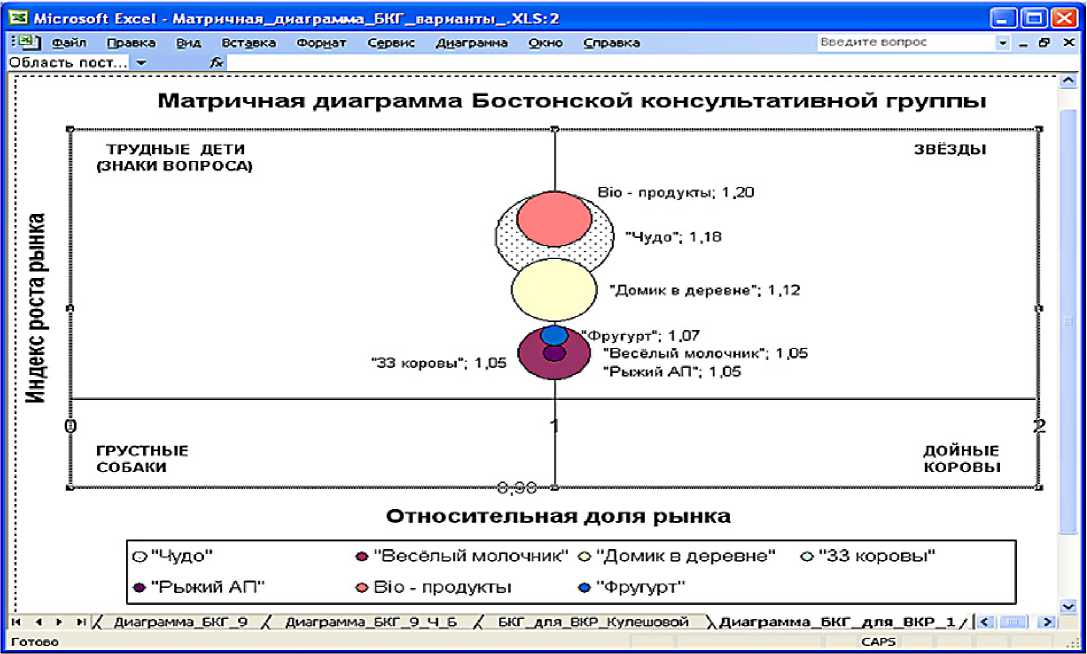
Task: Go to last sheet tab navigation arrow
Action: tap(81, 621)
